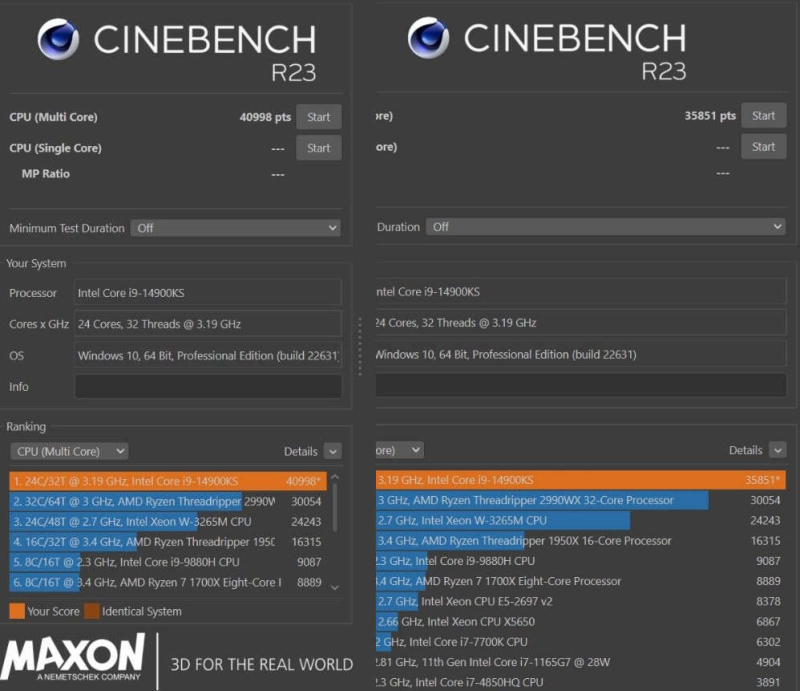The width and height of the screenshot is (800, 691).
Task: Click the MAXON logo at bottom left
Action: tap(74, 660)
